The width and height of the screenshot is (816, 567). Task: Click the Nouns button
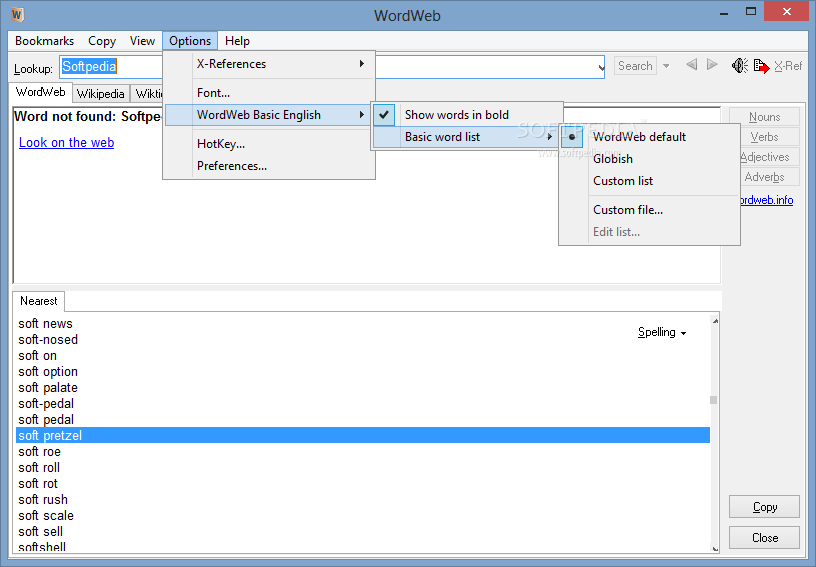(x=764, y=117)
